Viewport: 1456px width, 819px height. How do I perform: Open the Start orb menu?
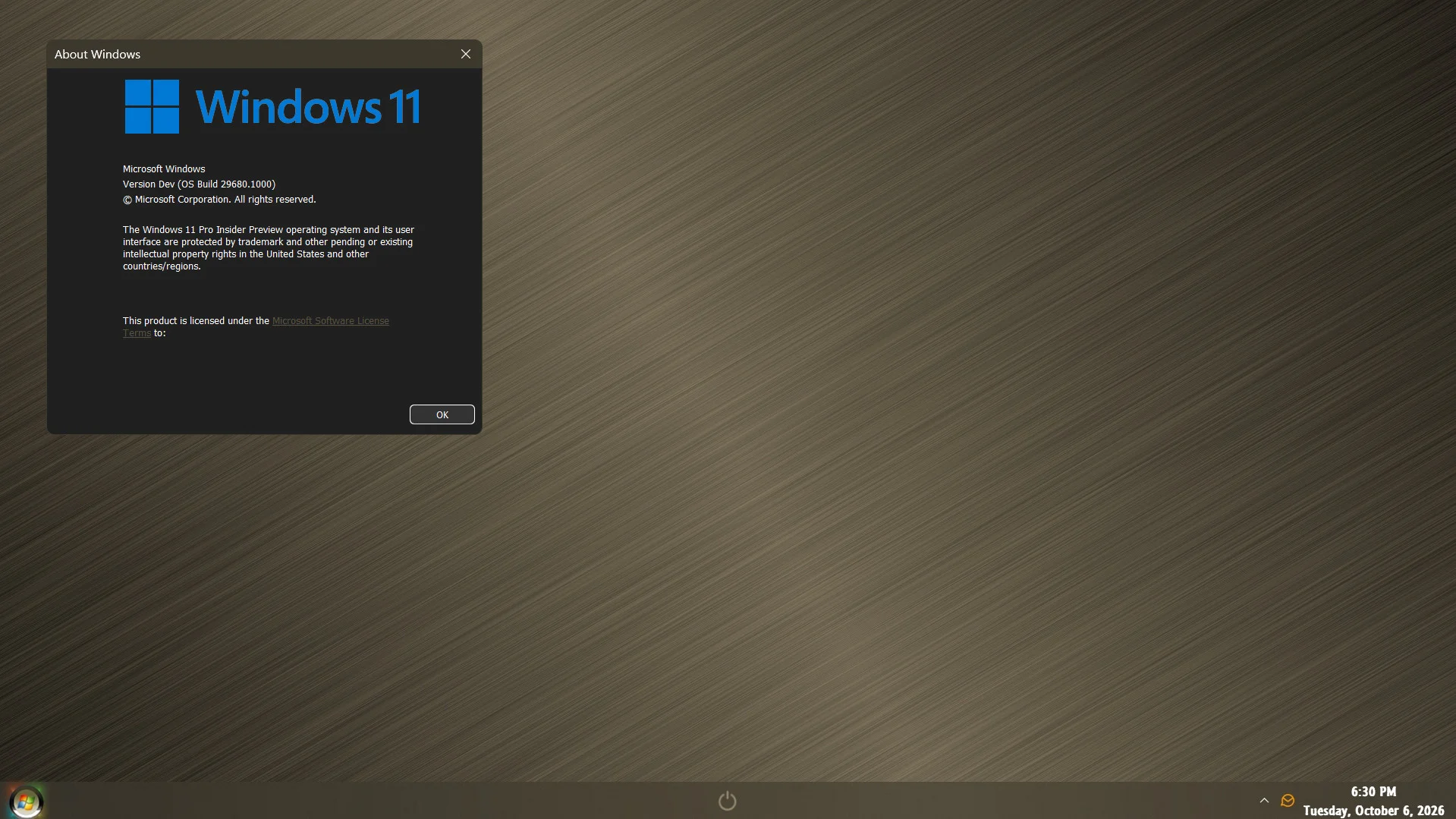click(26, 802)
